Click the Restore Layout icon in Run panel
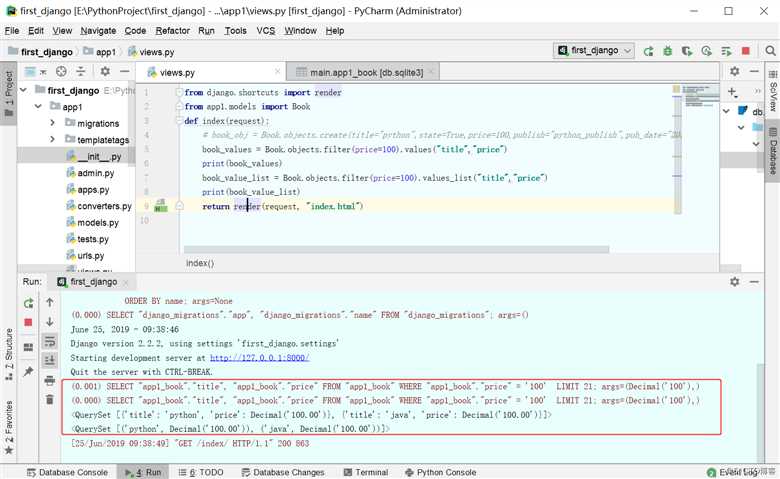The width and height of the screenshot is (780, 479). coord(28,347)
